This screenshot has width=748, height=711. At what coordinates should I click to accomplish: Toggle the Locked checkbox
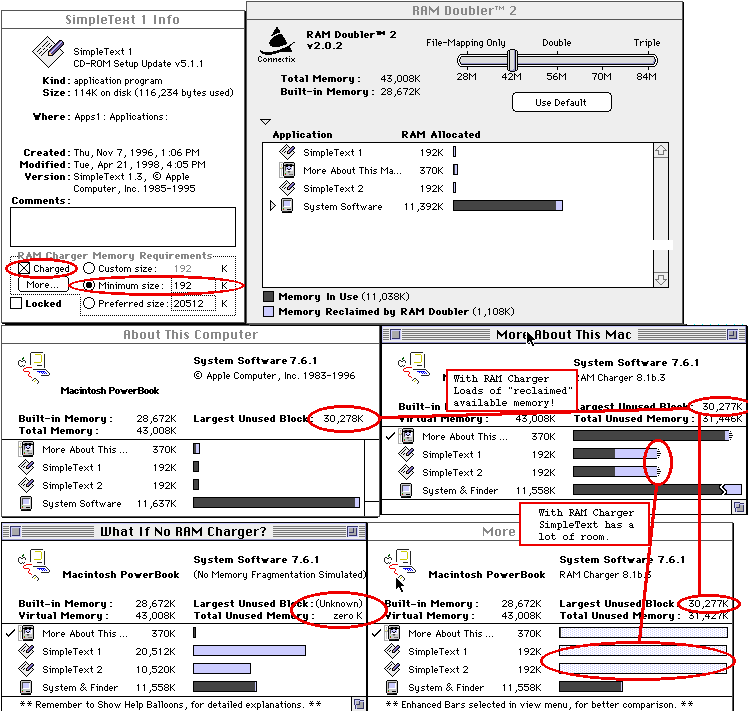(16, 303)
